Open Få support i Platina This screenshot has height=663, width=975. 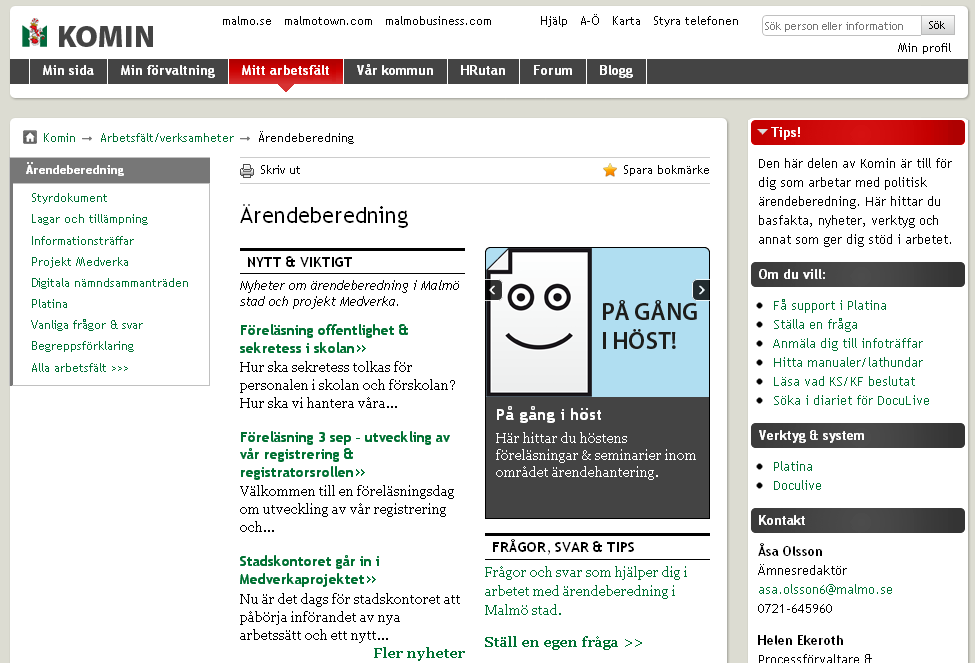[829, 305]
